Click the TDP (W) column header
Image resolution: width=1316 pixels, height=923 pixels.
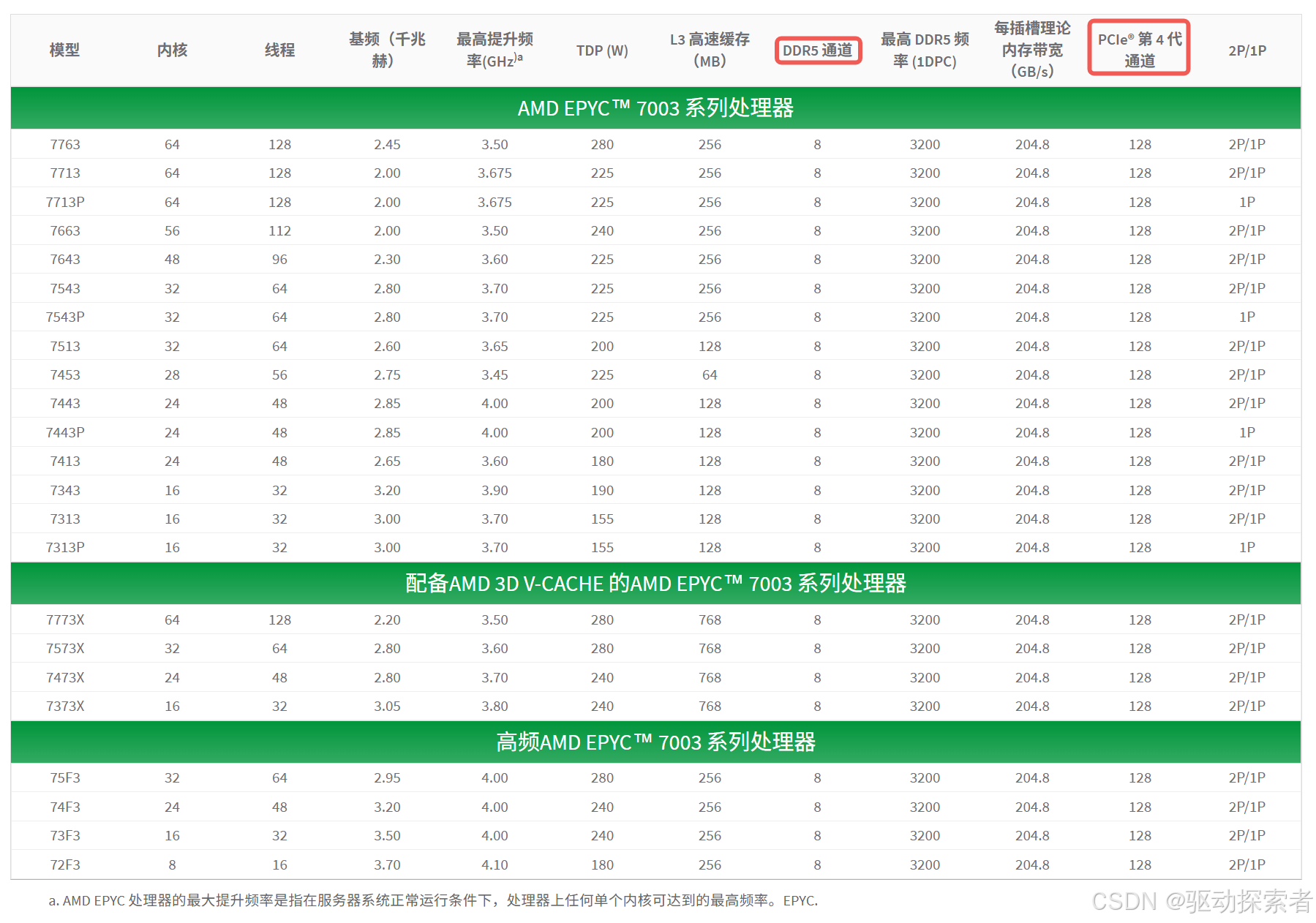point(602,50)
